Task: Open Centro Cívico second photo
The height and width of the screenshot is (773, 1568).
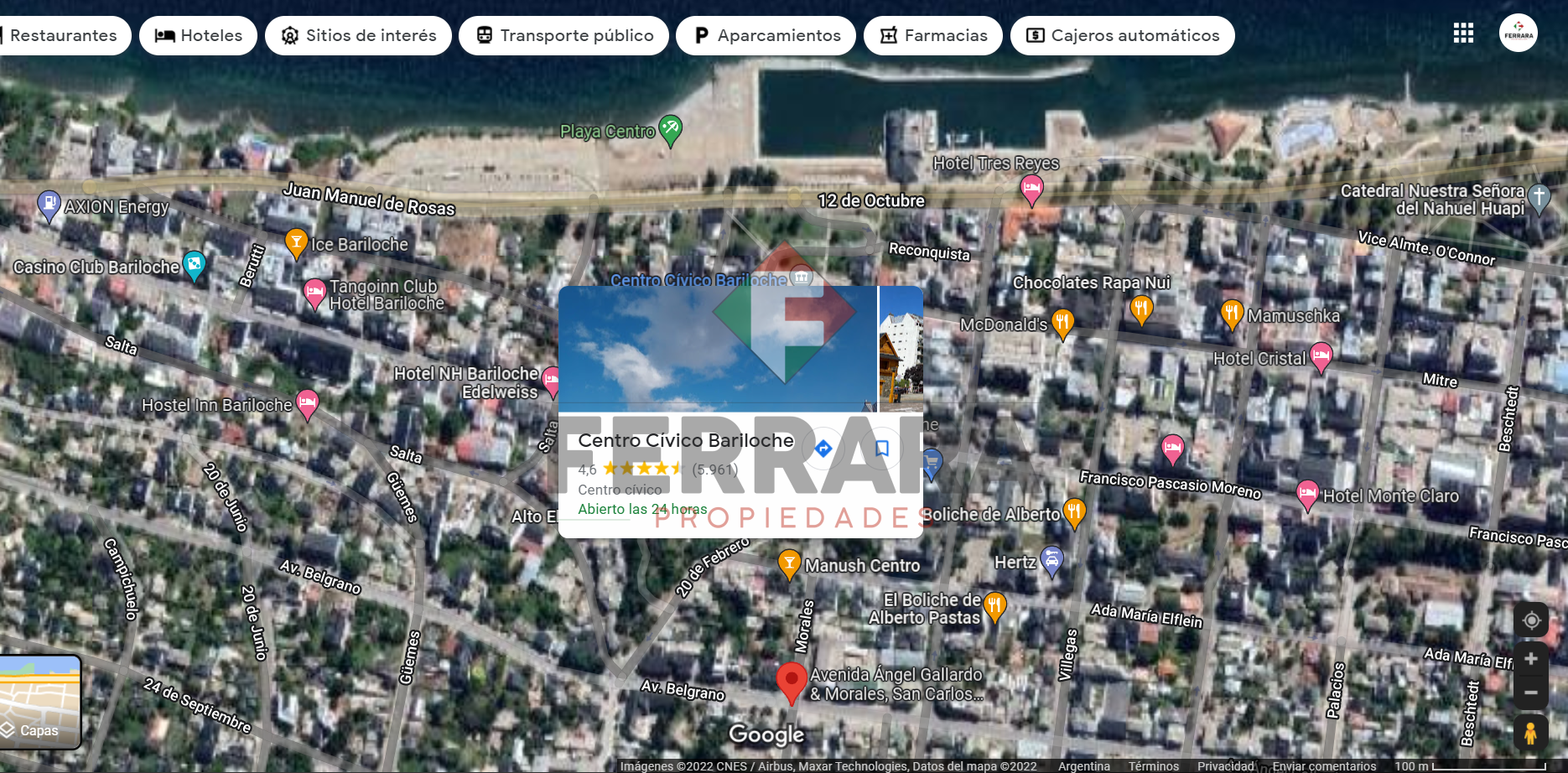Action: 901,349
